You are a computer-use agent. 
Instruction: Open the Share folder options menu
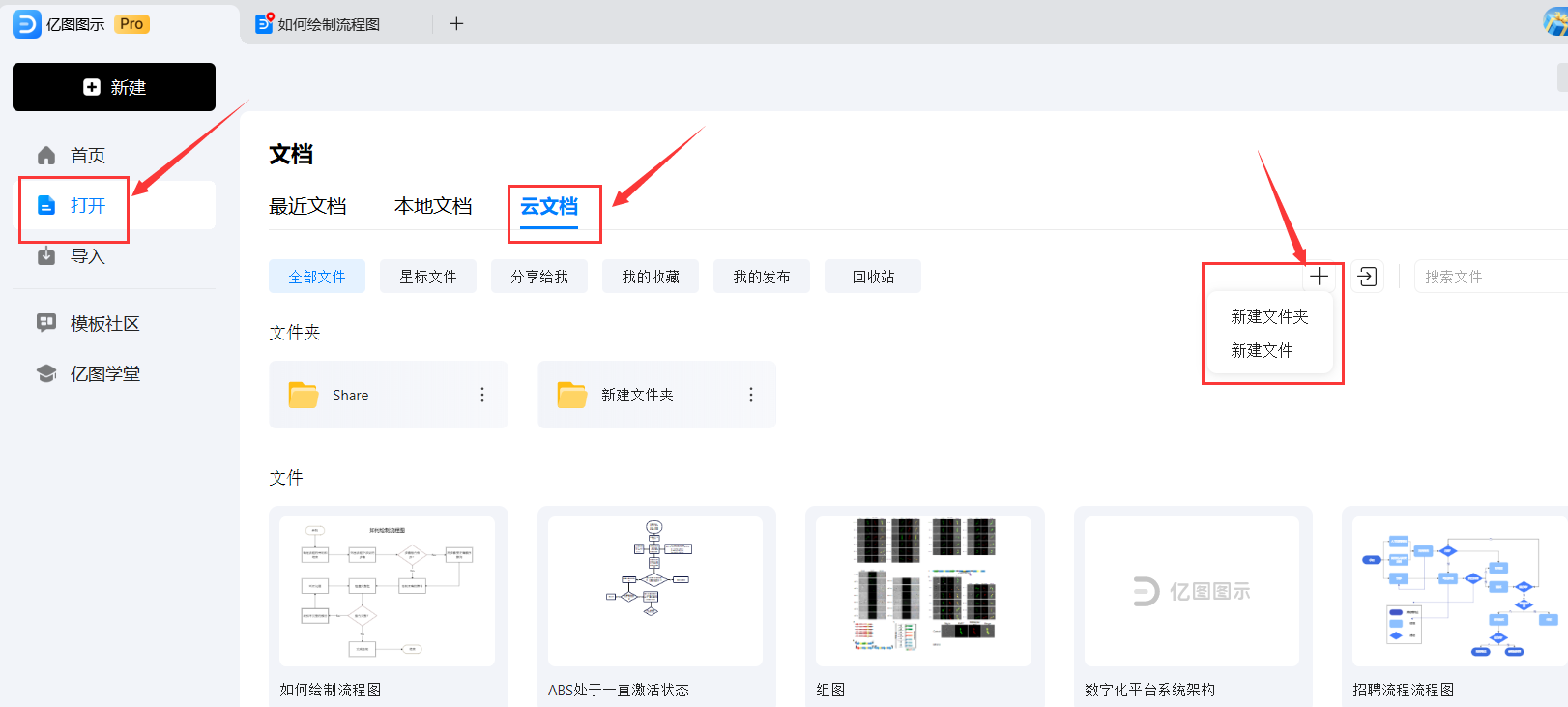point(482,395)
